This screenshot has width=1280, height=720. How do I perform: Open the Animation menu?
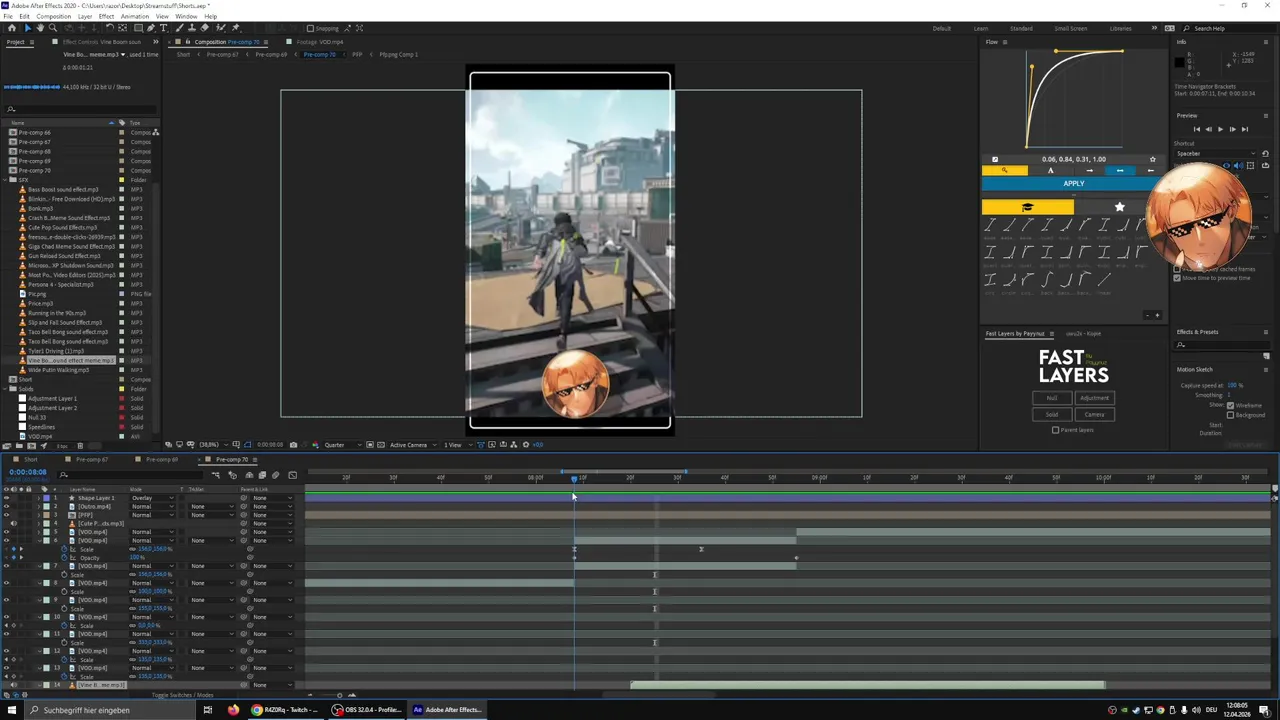(x=134, y=16)
